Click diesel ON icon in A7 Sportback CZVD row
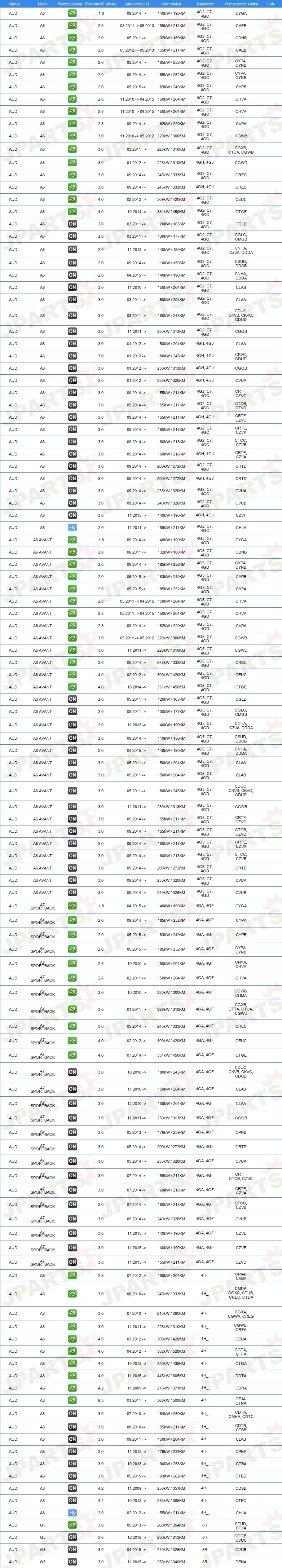The width and height of the screenshot is (282, 1568). (x=72, y=1262)
